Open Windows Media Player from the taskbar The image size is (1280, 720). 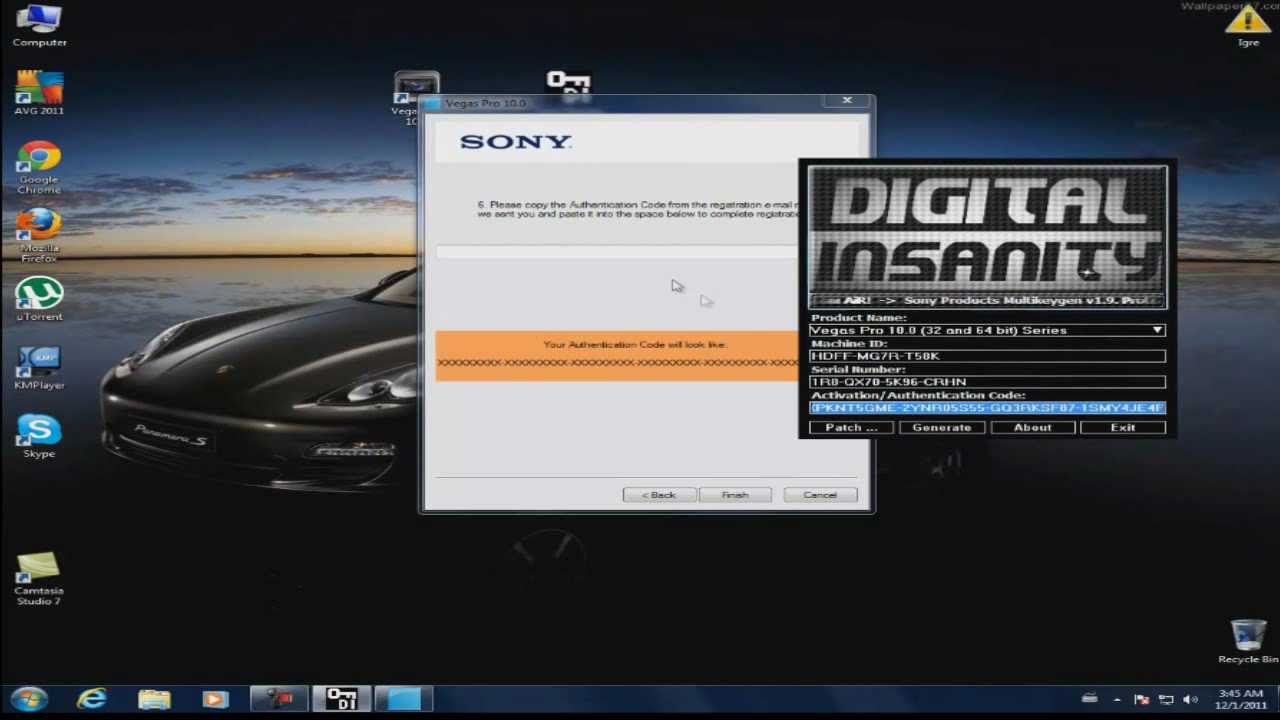pos(215,699)
